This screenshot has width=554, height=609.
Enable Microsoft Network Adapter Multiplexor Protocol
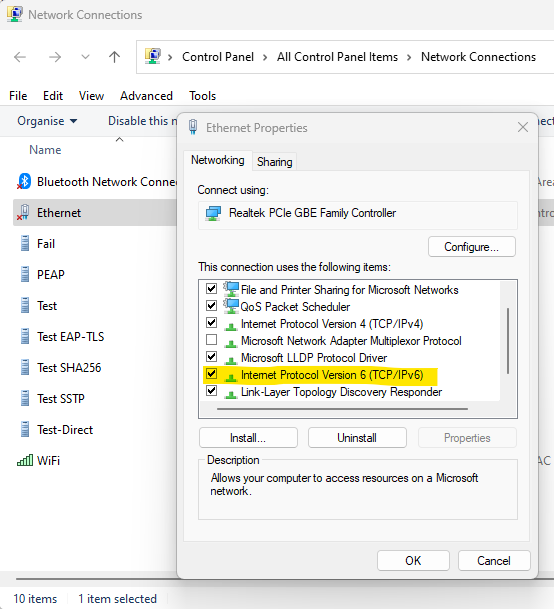pyautogui.click(x=211, y=340)
